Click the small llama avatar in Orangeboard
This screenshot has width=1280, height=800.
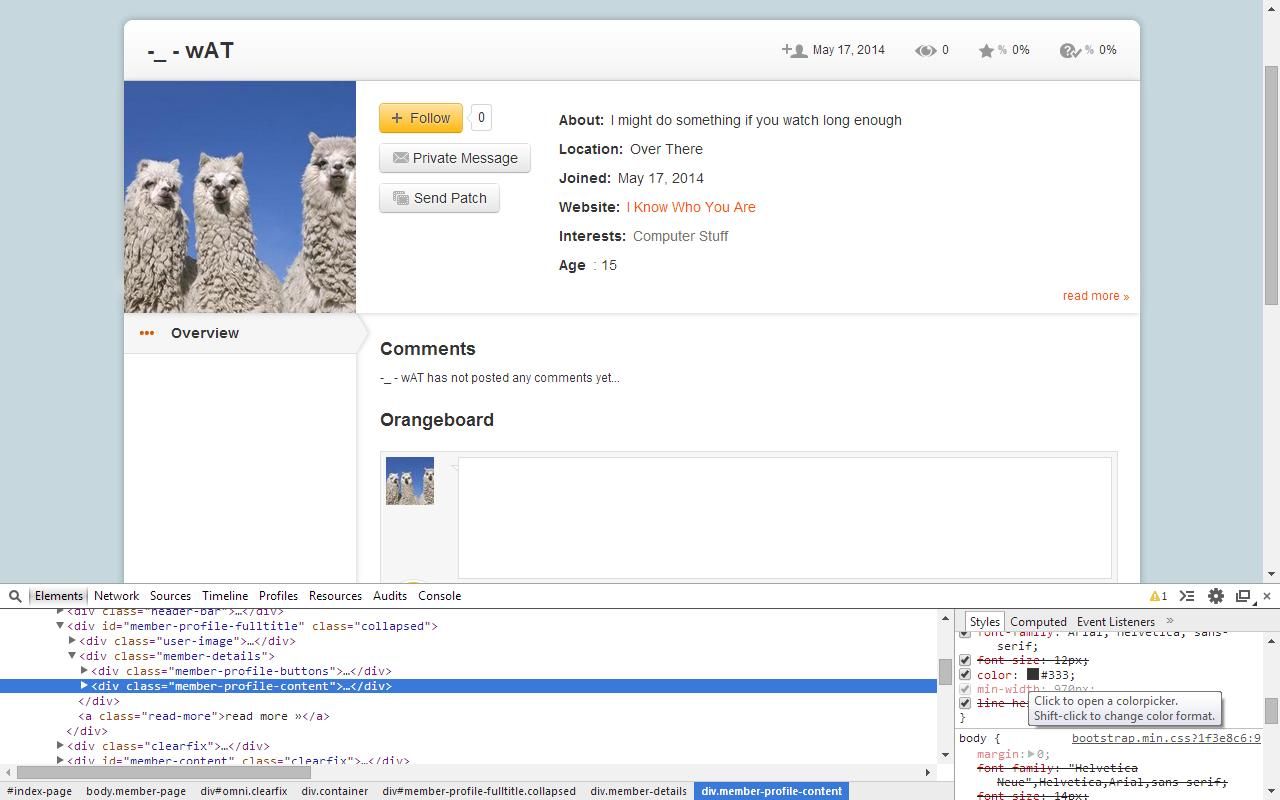tap(410, 481)
